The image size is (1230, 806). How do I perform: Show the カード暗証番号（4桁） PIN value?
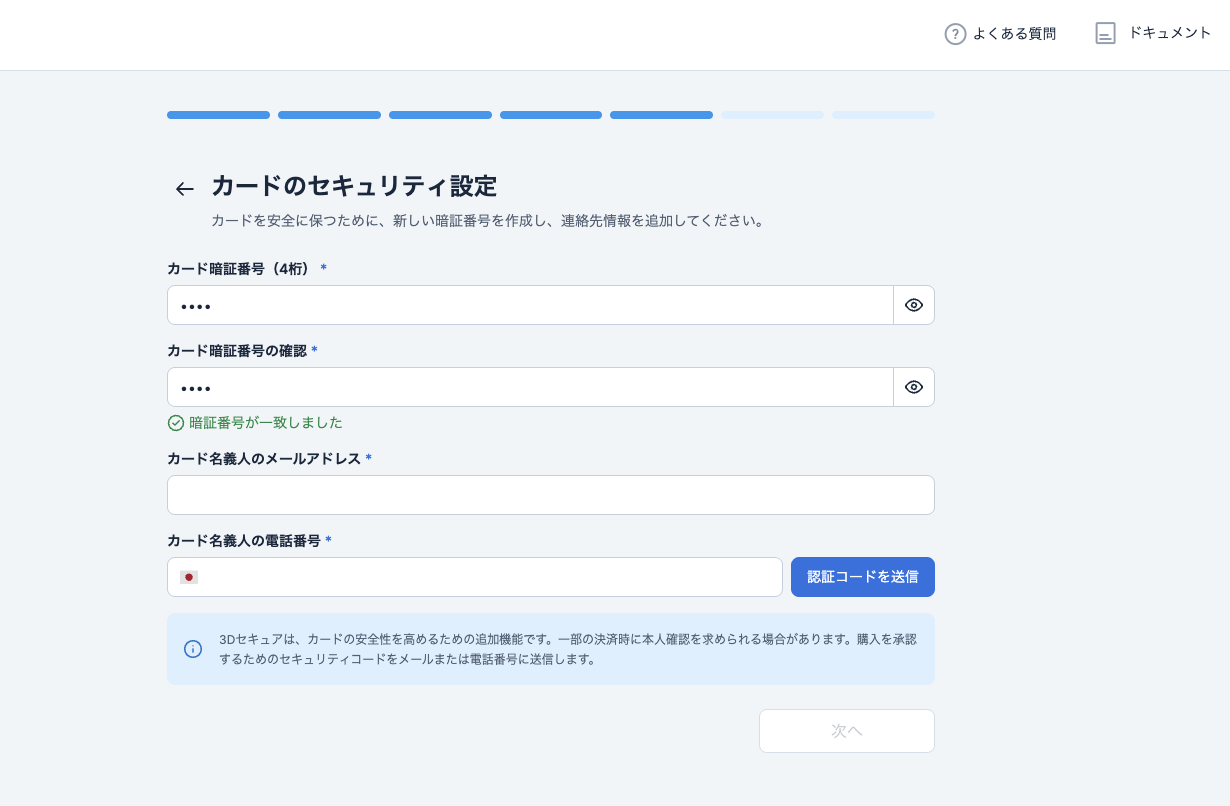(x=914, y=305)
